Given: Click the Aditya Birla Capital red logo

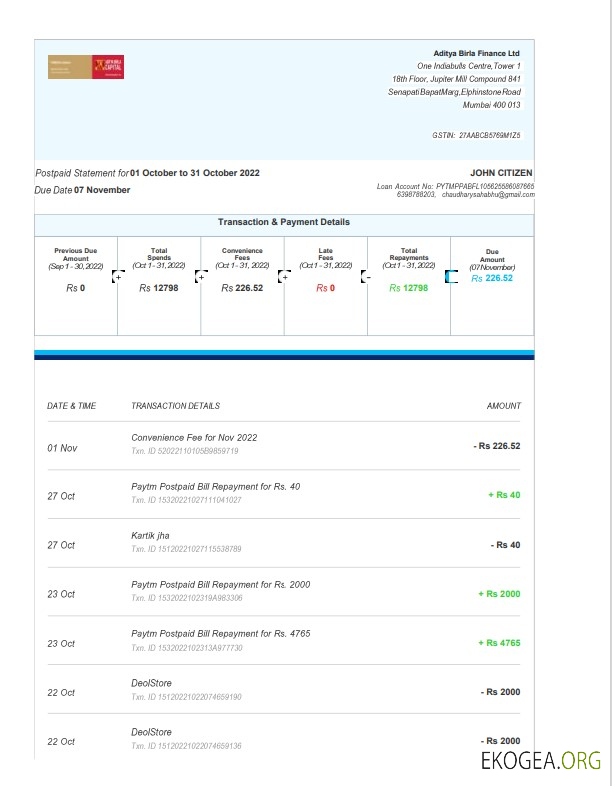Looking at the screenshot, I should pos(108,68).
